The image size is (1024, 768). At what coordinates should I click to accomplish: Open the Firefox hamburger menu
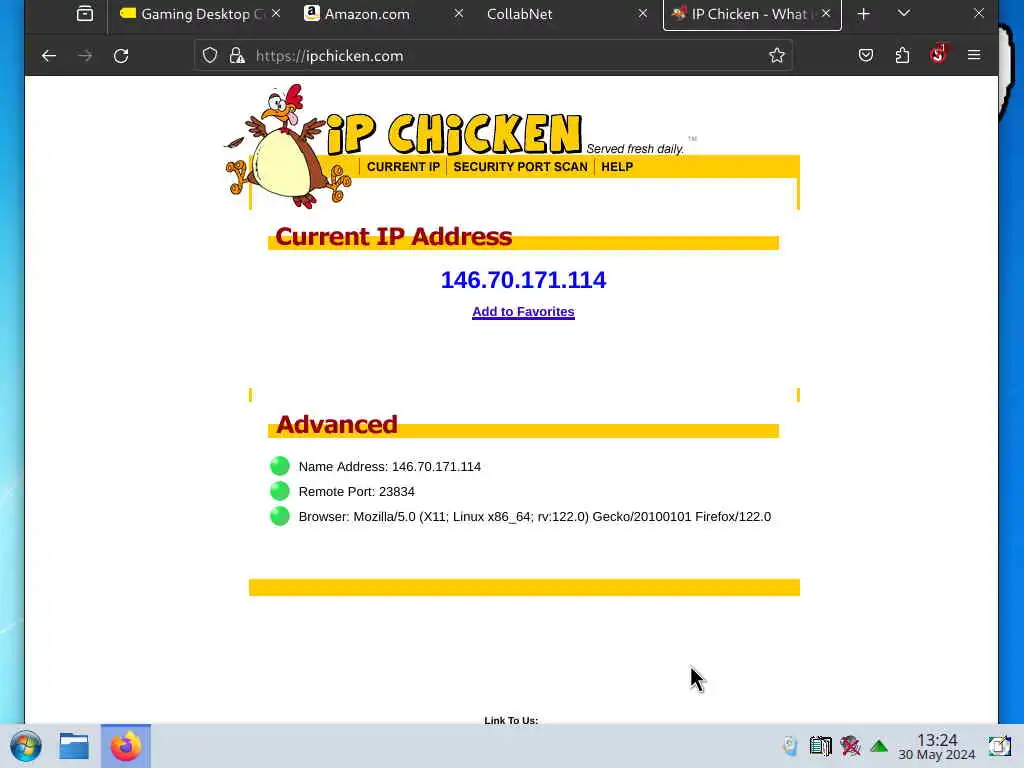[974, 56]
